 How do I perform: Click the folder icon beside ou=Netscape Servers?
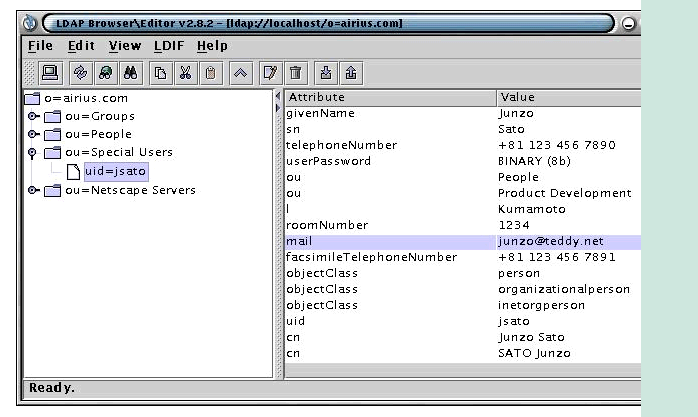[x=52, y=190]
